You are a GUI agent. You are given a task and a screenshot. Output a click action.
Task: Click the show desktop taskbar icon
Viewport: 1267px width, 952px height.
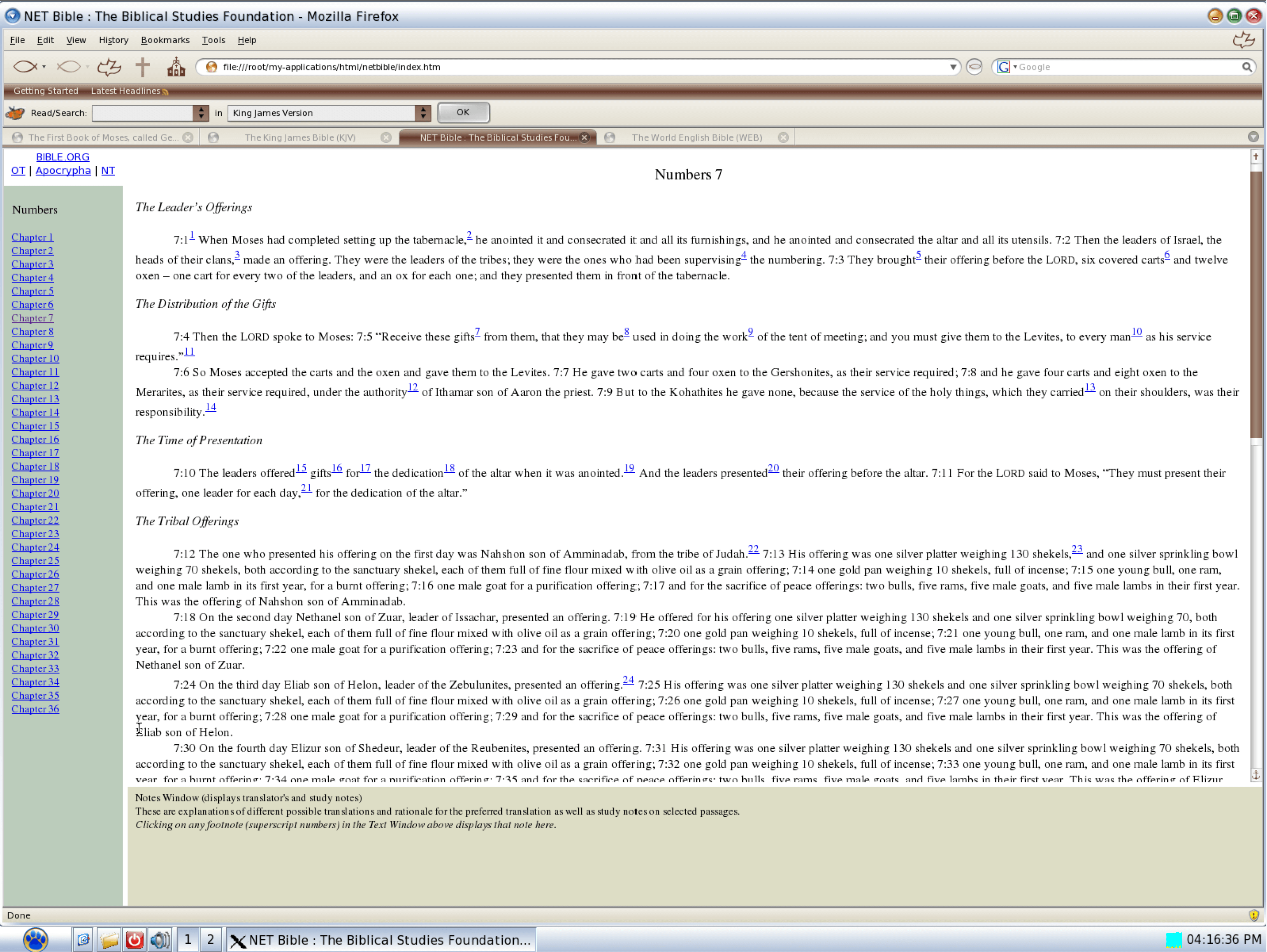pyautogui.click(x=83, y=939)
